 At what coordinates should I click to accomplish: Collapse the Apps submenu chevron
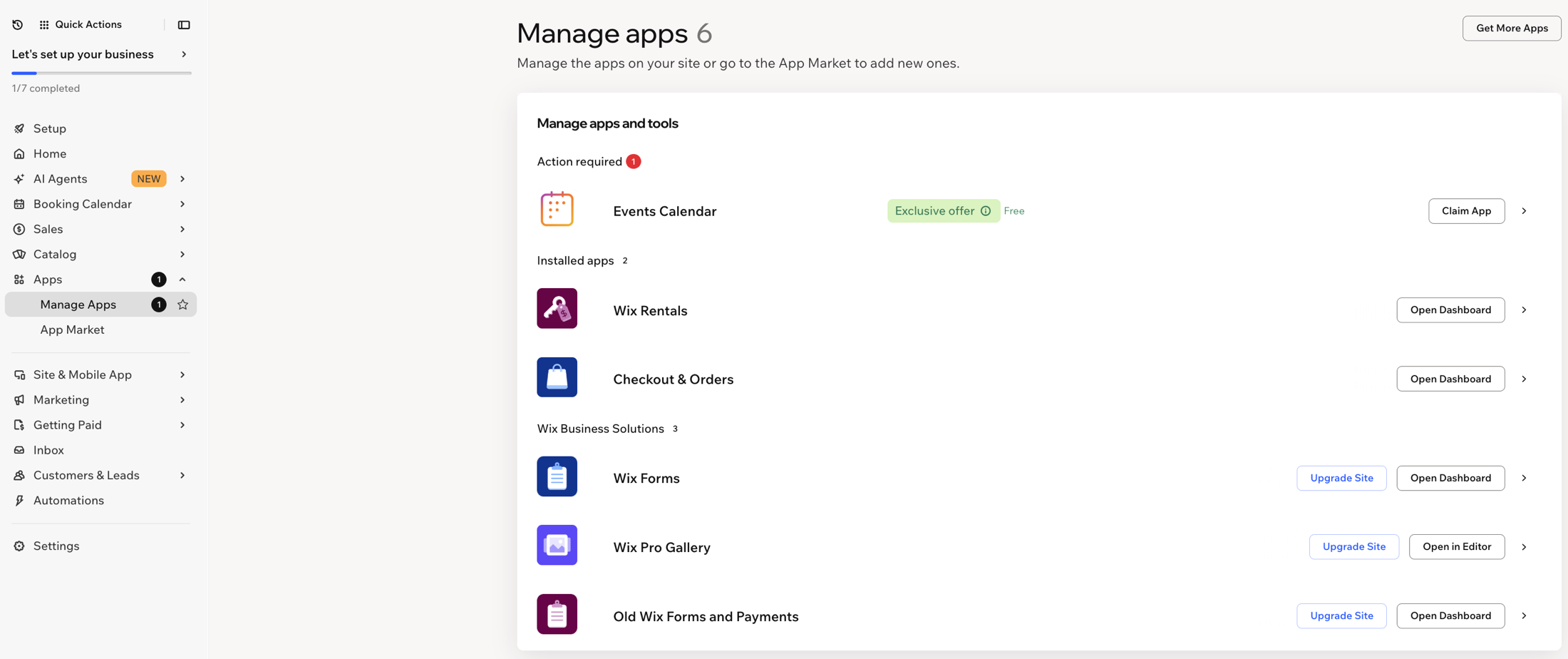click(182, 280)
